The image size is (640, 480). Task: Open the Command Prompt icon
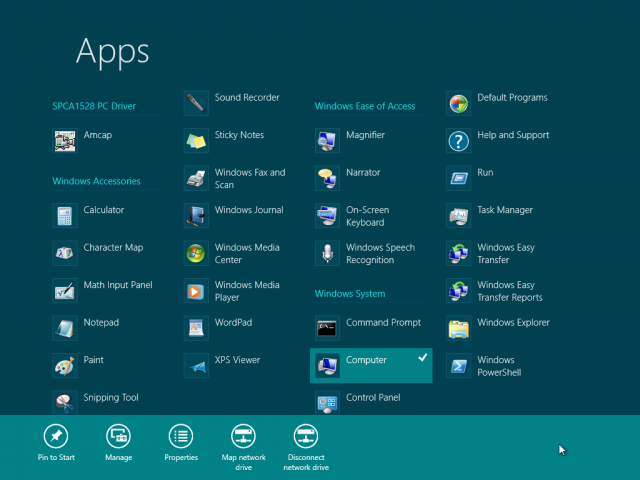[328, 329]
